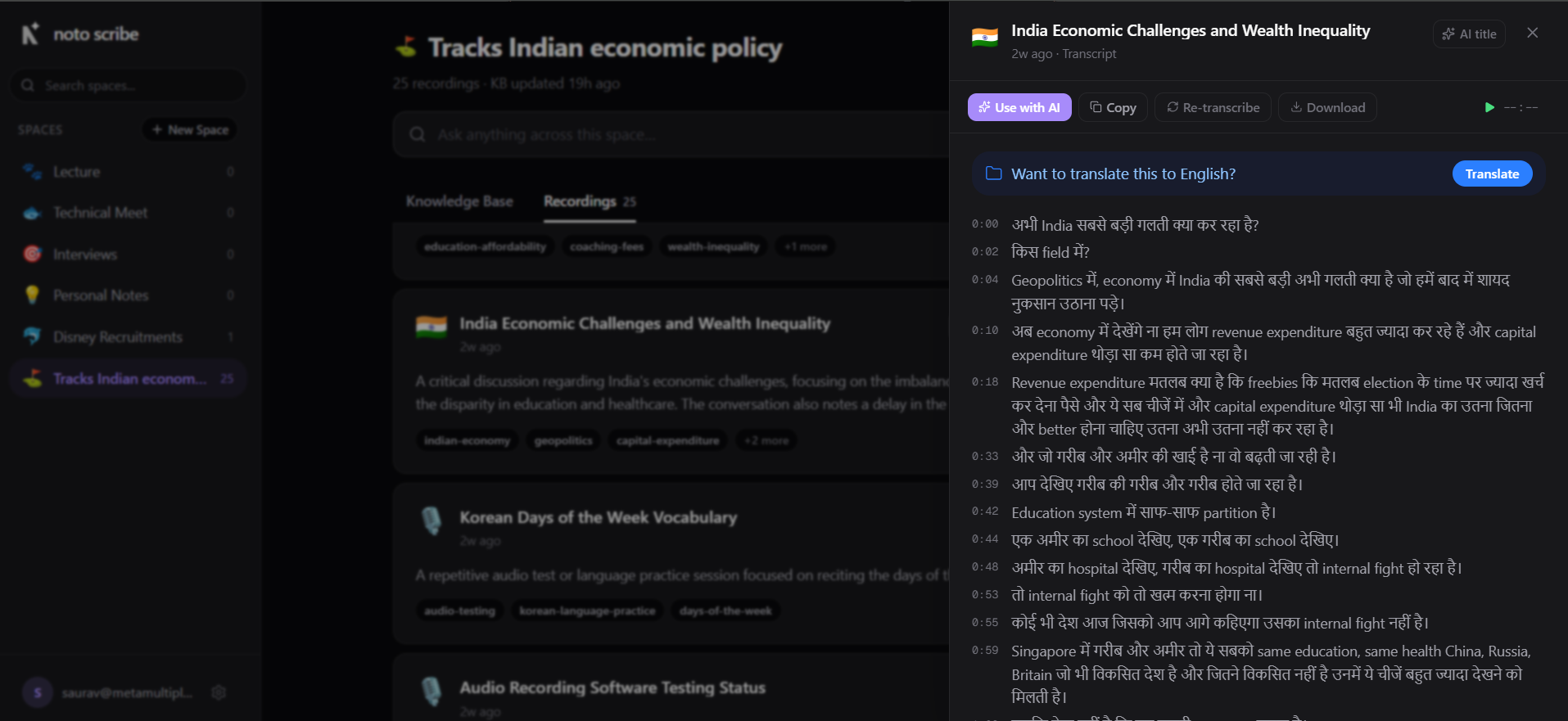Click the noto scribe logo icon
This screenshot has width=1568, height=721.
point(30,34)
